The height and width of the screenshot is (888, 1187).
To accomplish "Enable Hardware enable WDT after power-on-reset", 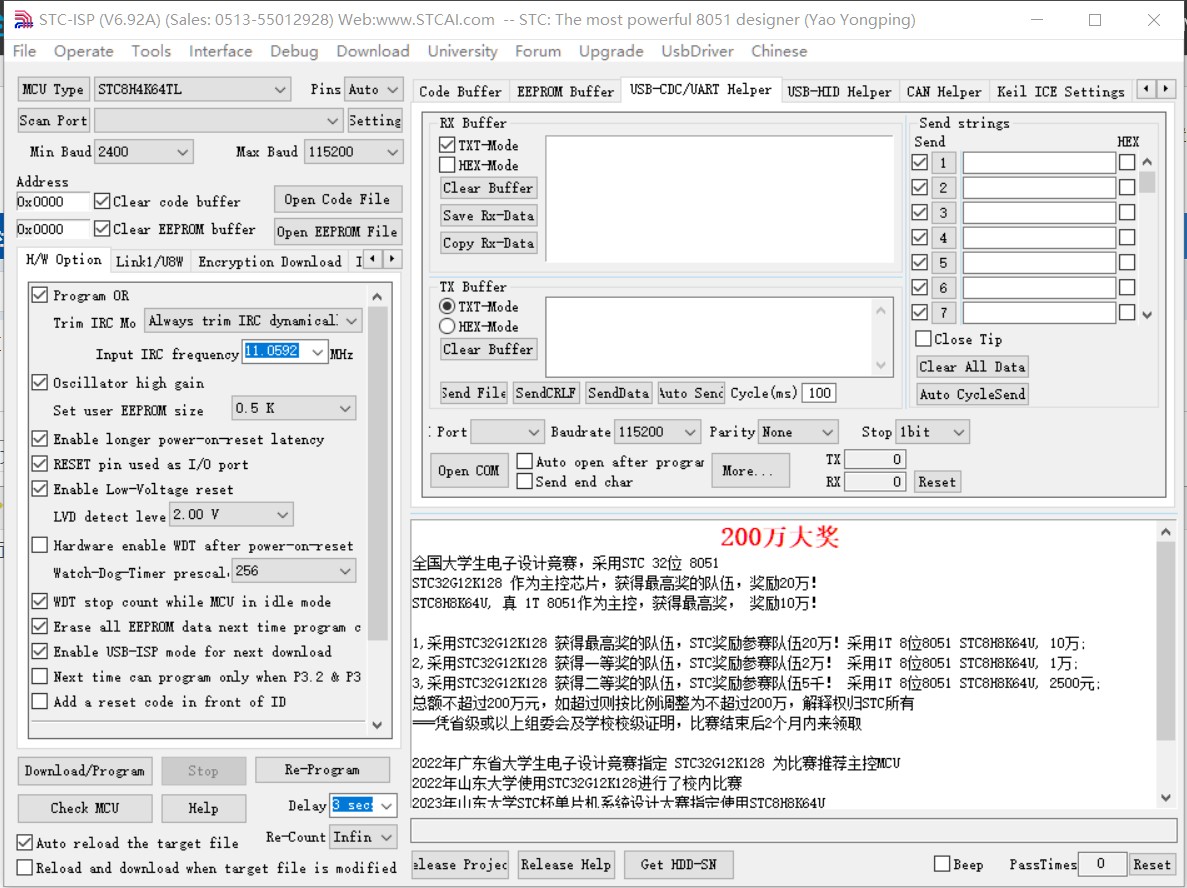I will coord(40,545).
